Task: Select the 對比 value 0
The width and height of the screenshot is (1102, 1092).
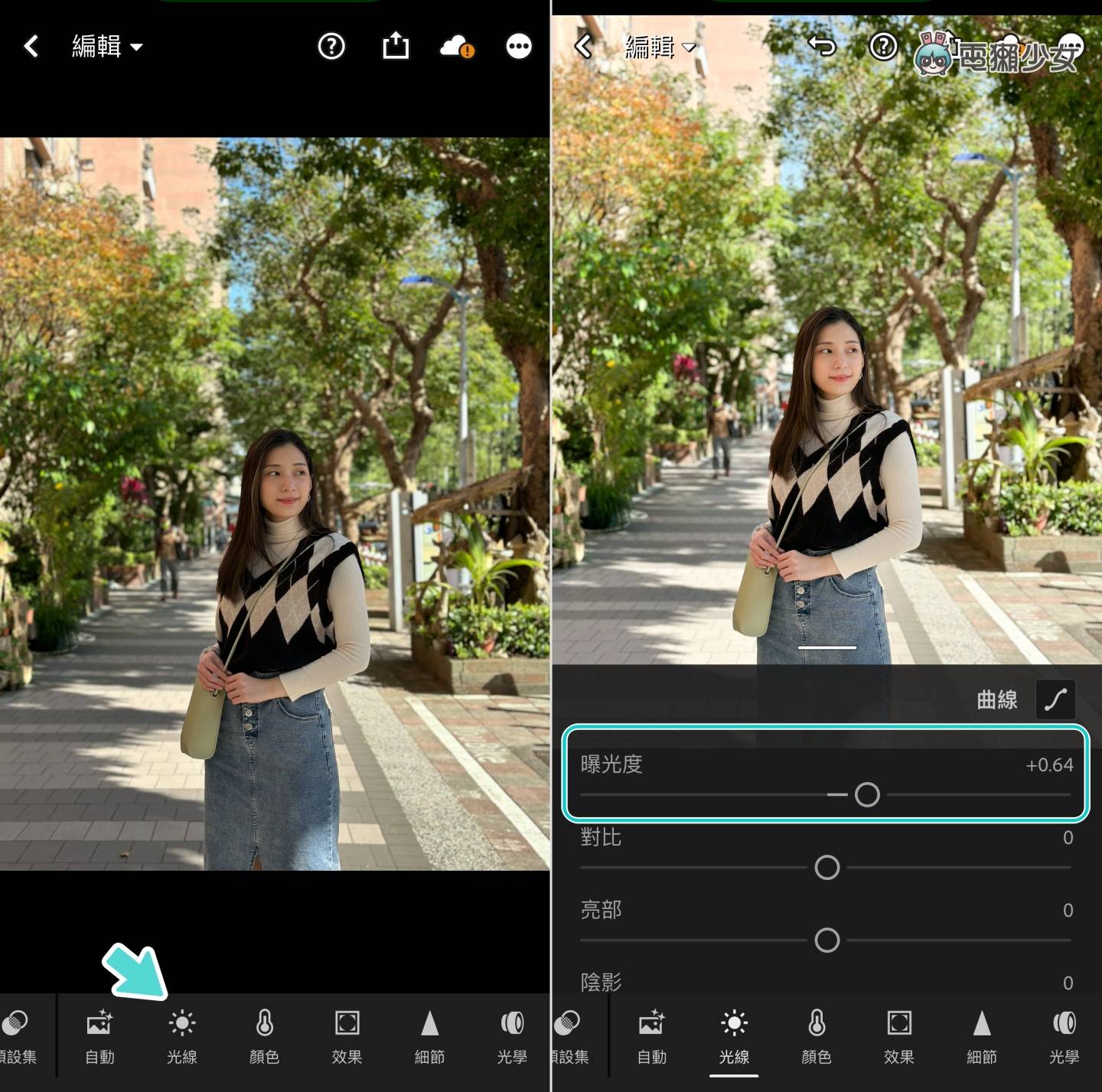Action: click(x=1068, y=837)
